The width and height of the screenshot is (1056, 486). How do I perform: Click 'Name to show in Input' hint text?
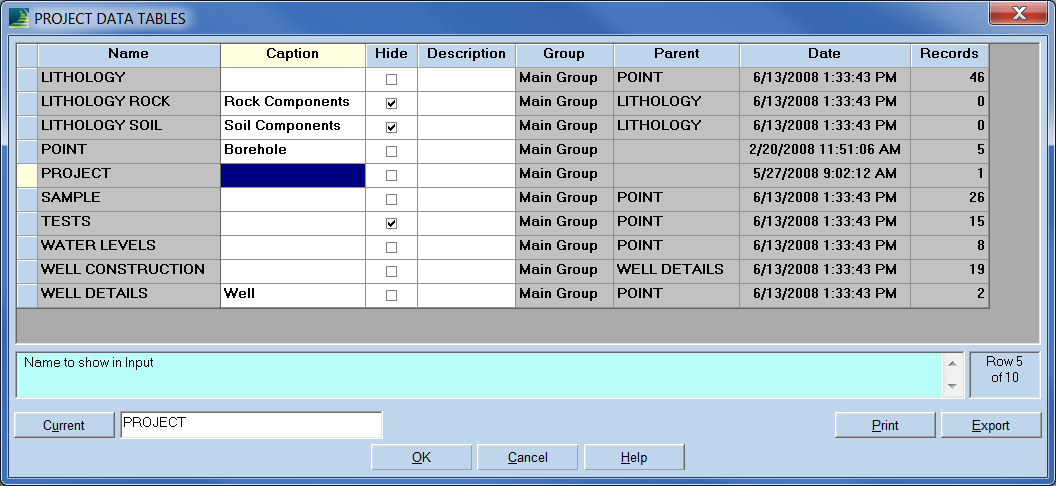tap(88, 363)
